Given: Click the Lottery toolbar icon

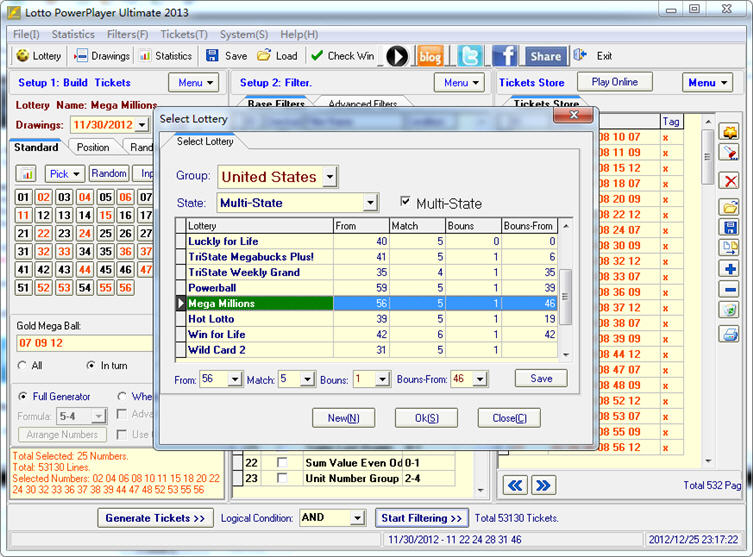Looking at the screenshot, I should click(x=23, y=56).
